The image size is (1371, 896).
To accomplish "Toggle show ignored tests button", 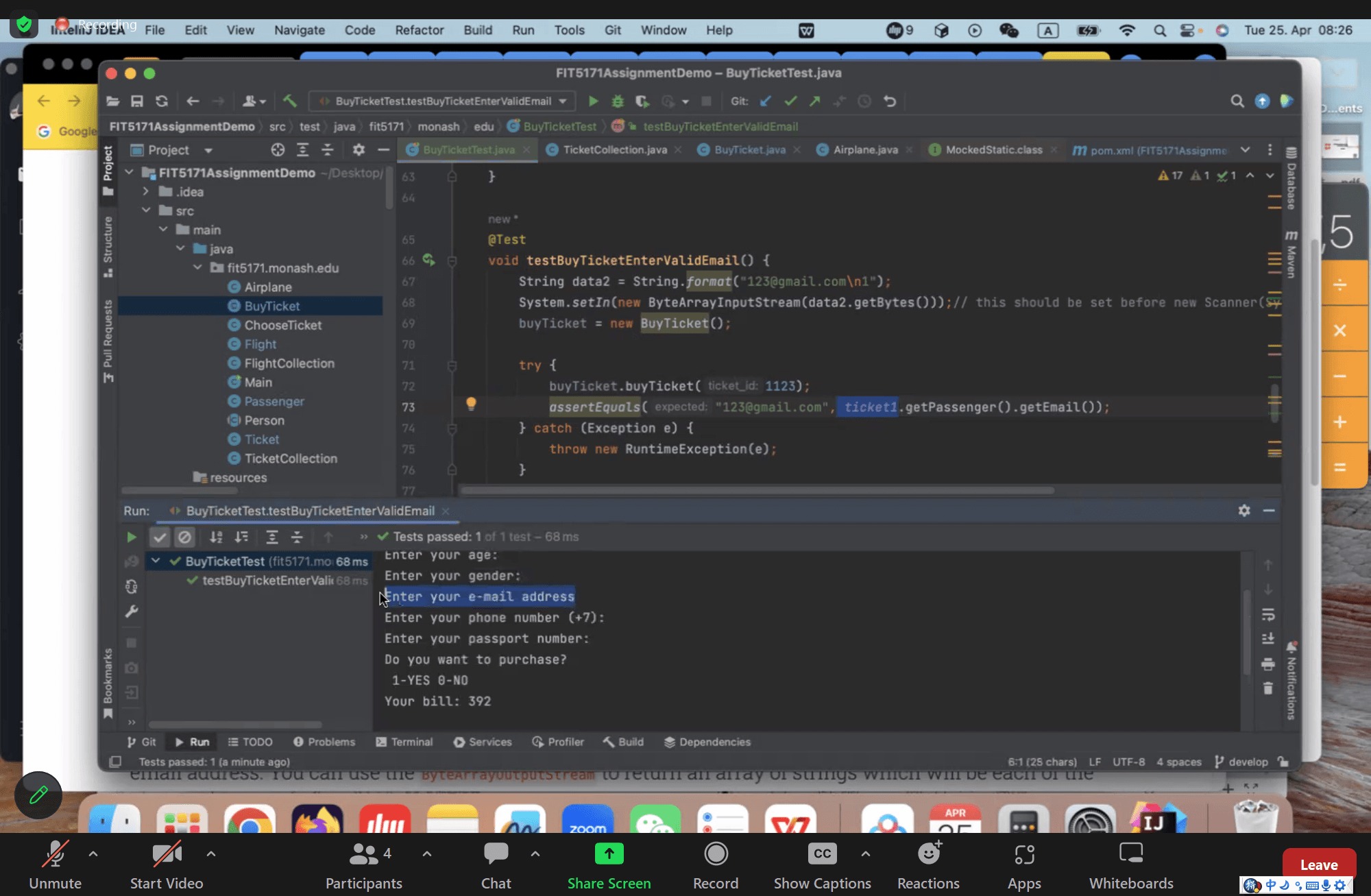I will click(184, 537).
